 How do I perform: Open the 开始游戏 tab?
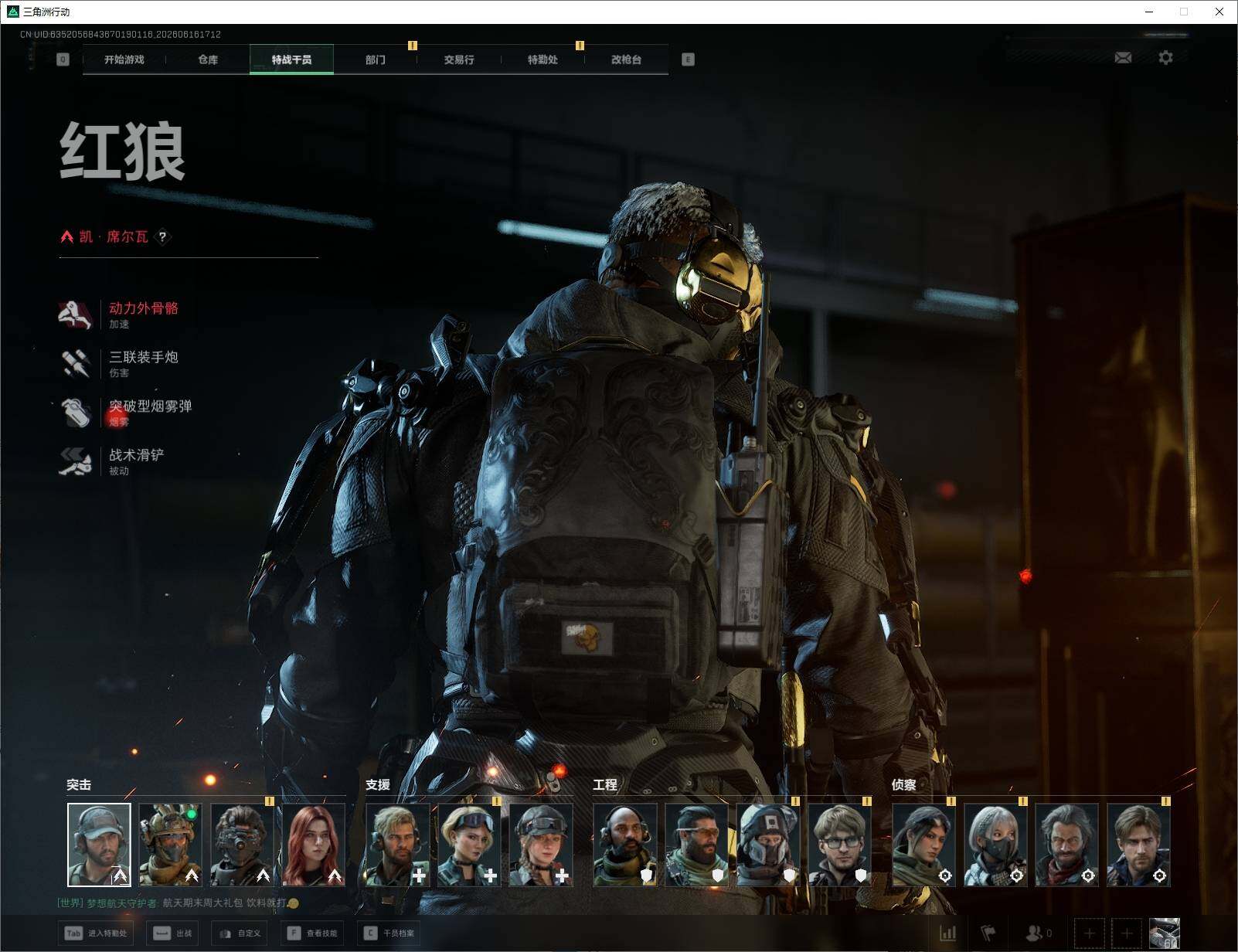click(x=124, y=59)
